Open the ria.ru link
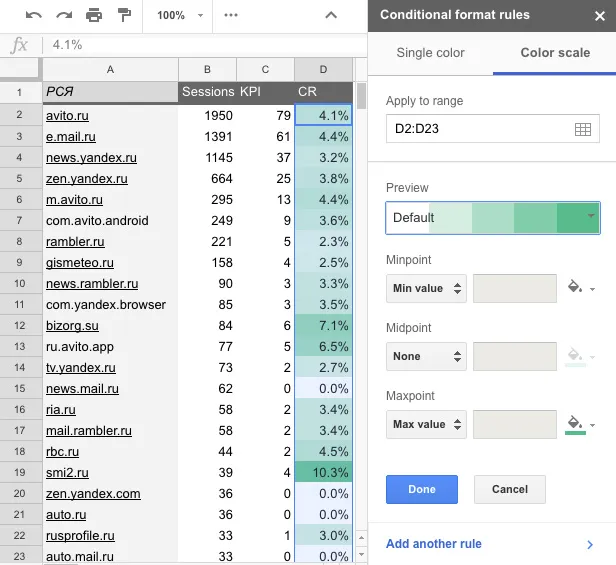616x565 pixels. coord(61,410)
